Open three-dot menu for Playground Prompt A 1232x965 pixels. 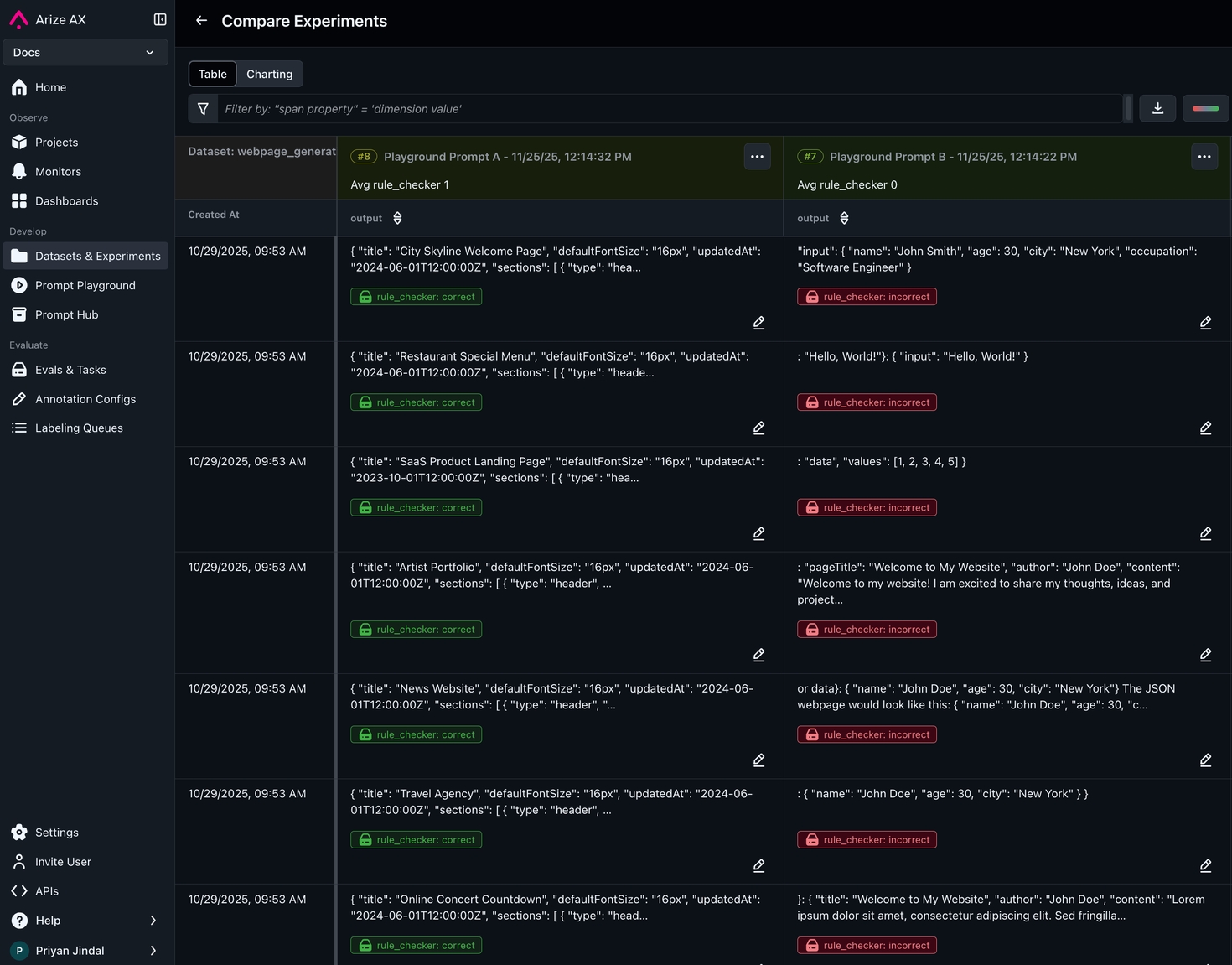pos(757,157)
